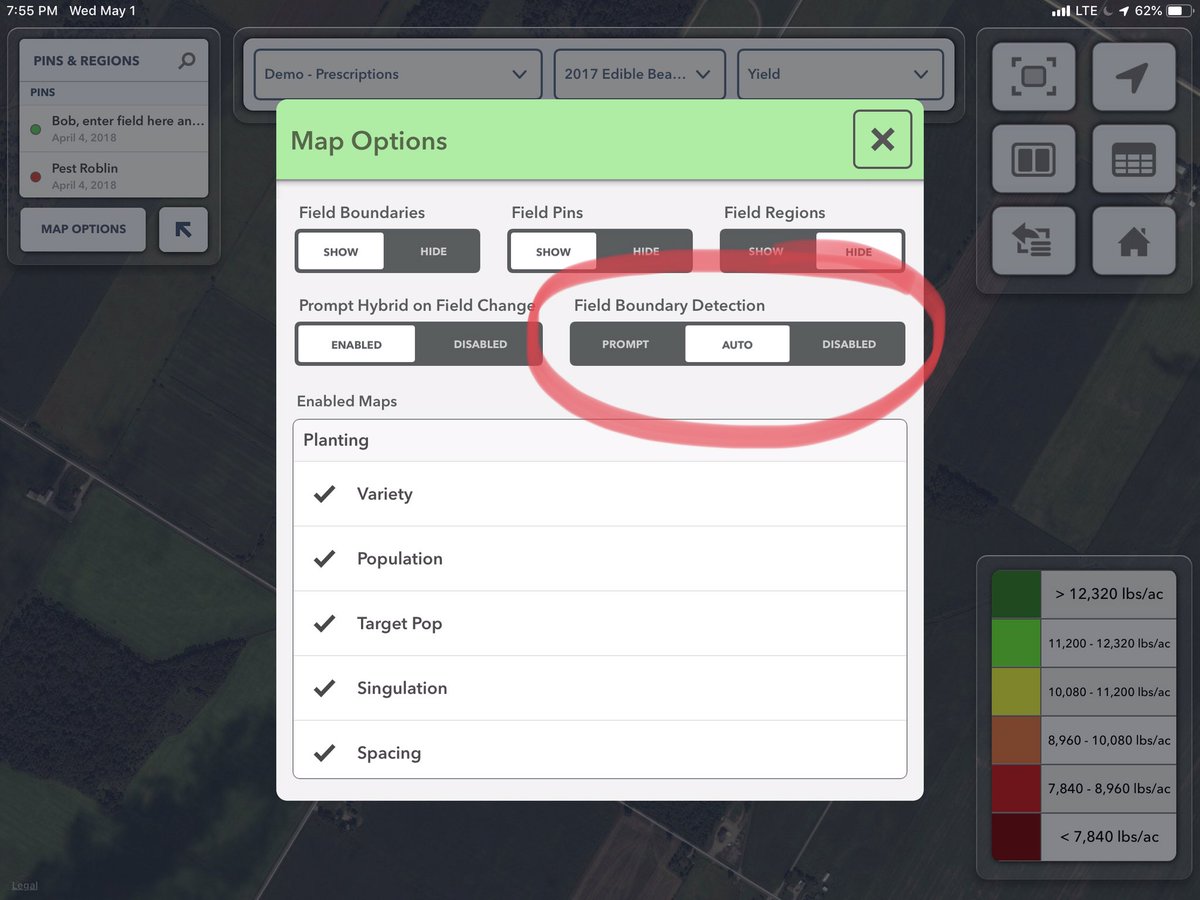Select the dark green legend swatch

click(1016, 594)
